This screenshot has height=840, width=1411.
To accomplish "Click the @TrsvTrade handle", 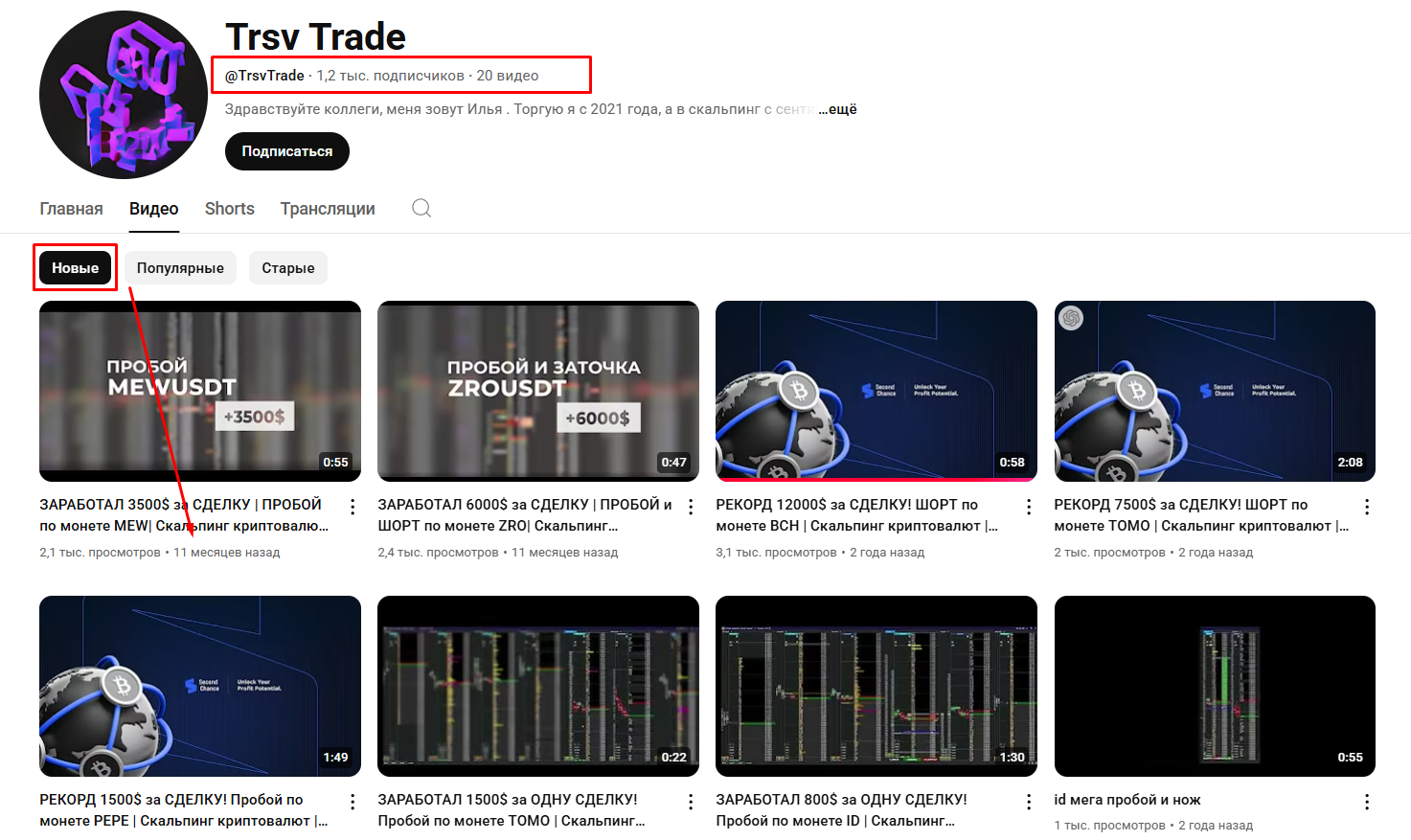I will (x=264, y=76).
